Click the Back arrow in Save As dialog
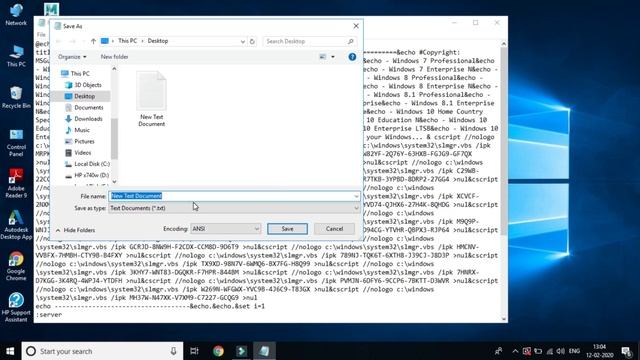Viewport: 640px width, 360px height. 58,41
